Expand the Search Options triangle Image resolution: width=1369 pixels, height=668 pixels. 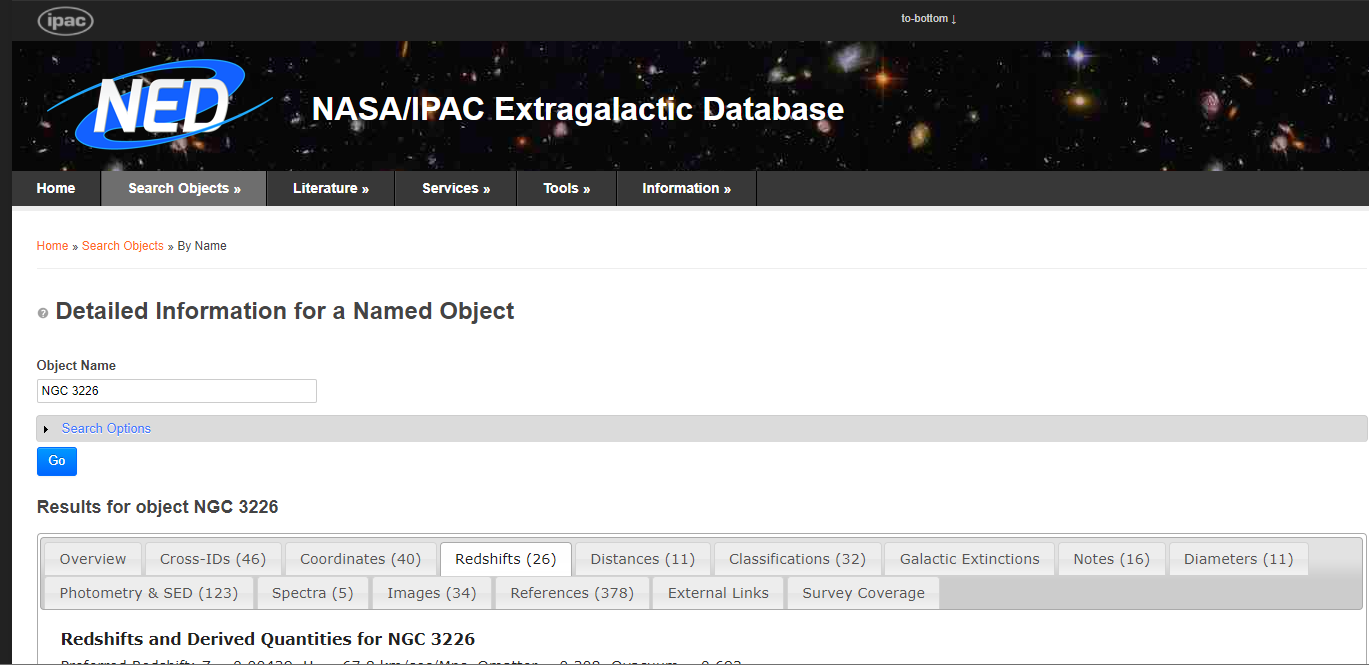pos(46,429)
